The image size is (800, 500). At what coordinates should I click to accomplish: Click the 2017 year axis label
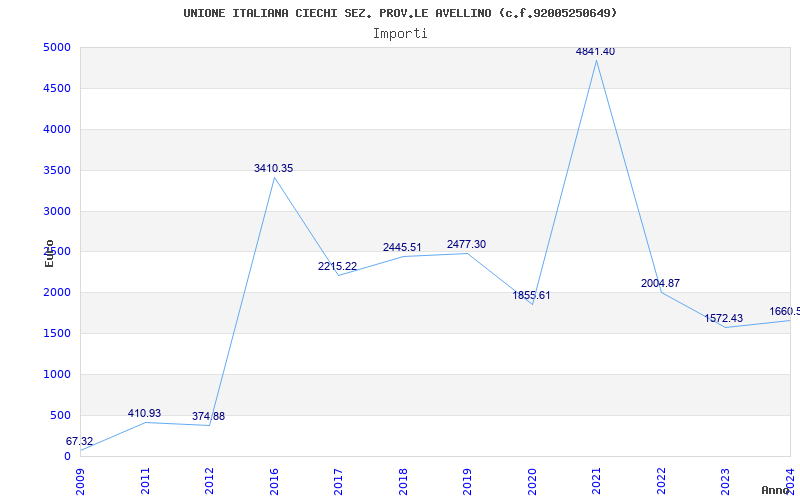(x=339, y=481)
